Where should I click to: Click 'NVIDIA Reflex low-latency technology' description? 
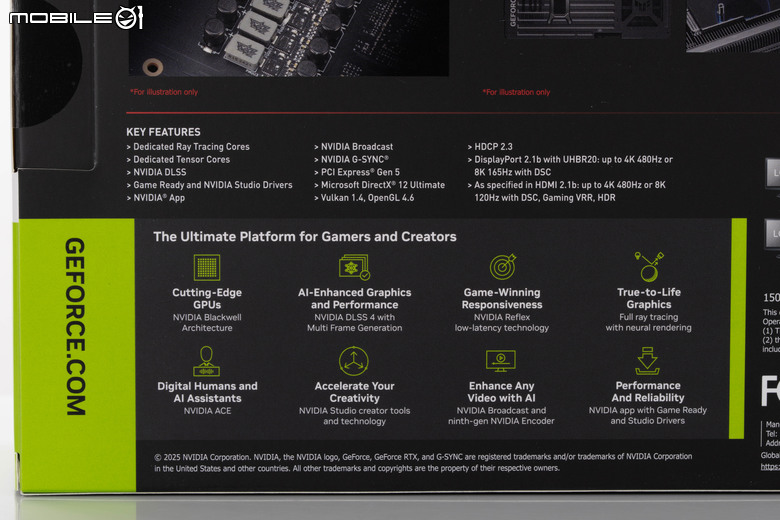501,322
